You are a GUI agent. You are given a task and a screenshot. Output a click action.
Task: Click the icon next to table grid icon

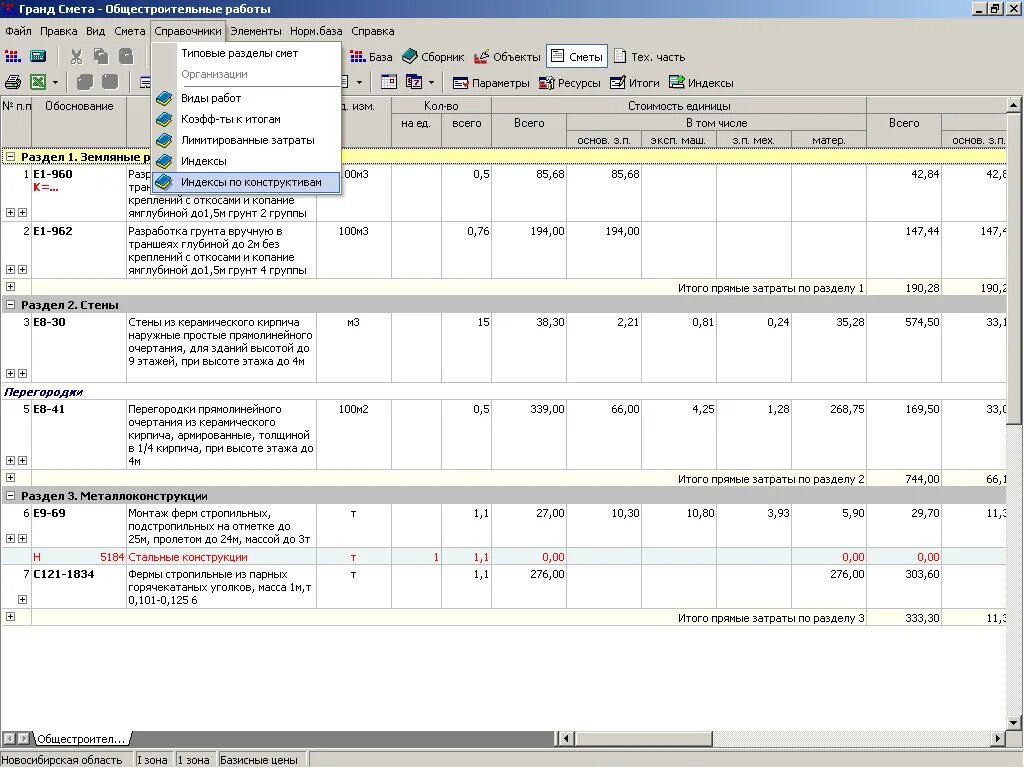(x=414, y=82)
